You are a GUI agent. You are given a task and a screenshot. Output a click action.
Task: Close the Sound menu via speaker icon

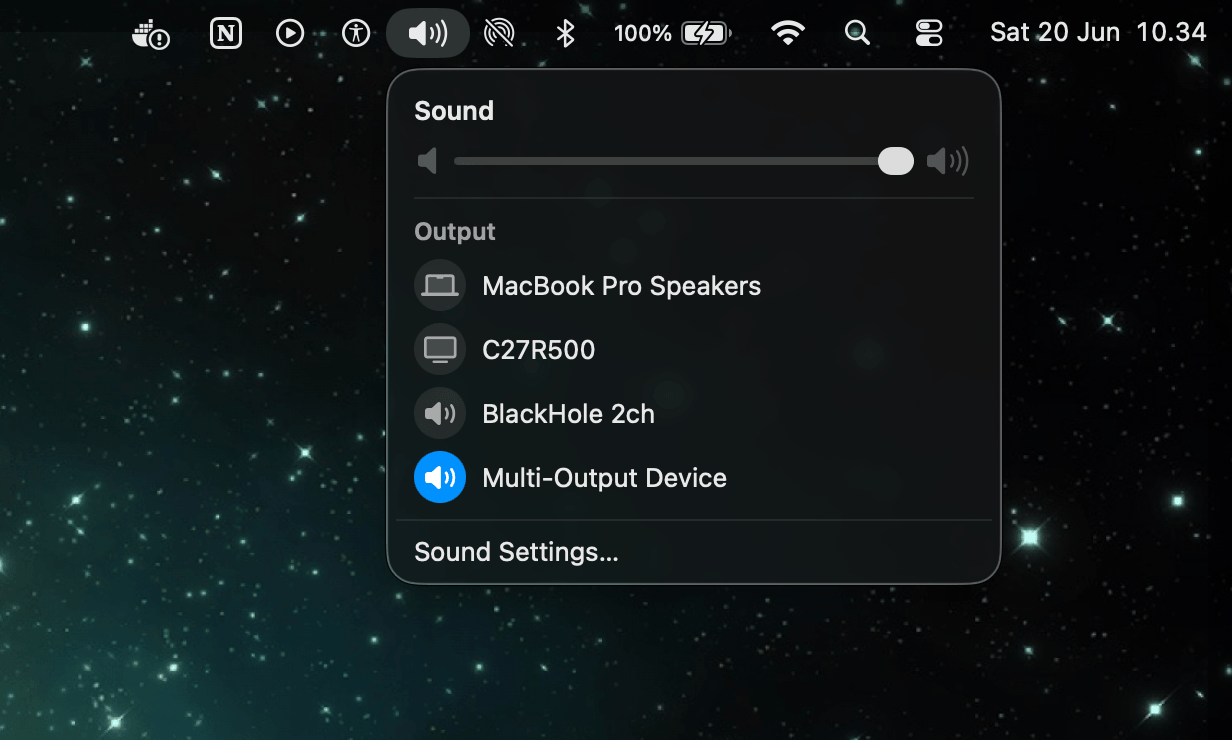click(428, 34)
